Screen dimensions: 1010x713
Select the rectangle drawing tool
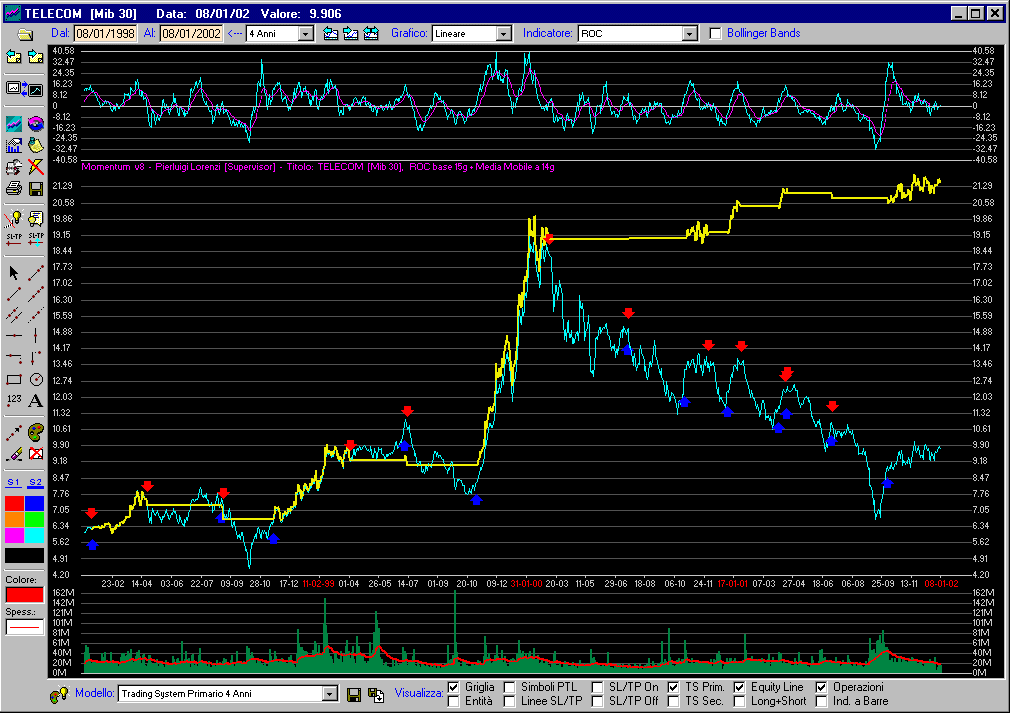click(x=14, y=379)
